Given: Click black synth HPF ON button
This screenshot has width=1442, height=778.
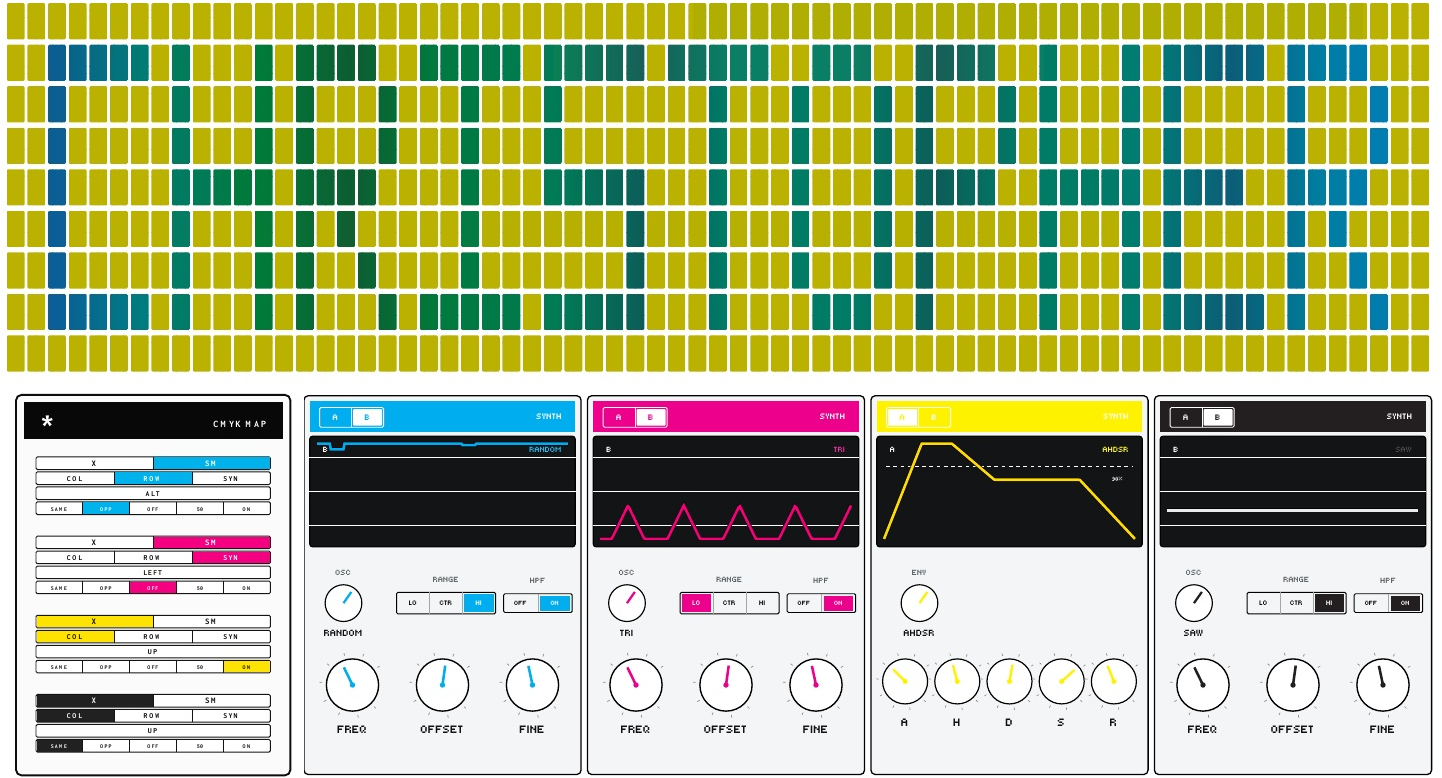Looking at the screenshot, I should coord(1405,603).
